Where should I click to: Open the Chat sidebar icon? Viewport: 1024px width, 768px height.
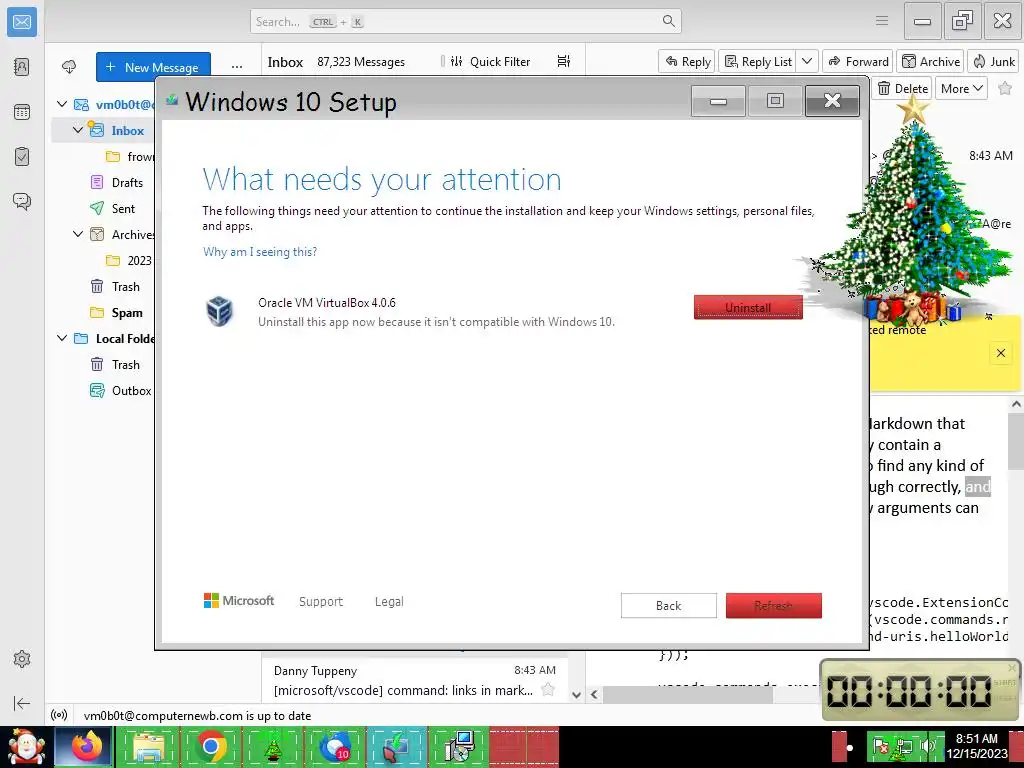point(22,201)
